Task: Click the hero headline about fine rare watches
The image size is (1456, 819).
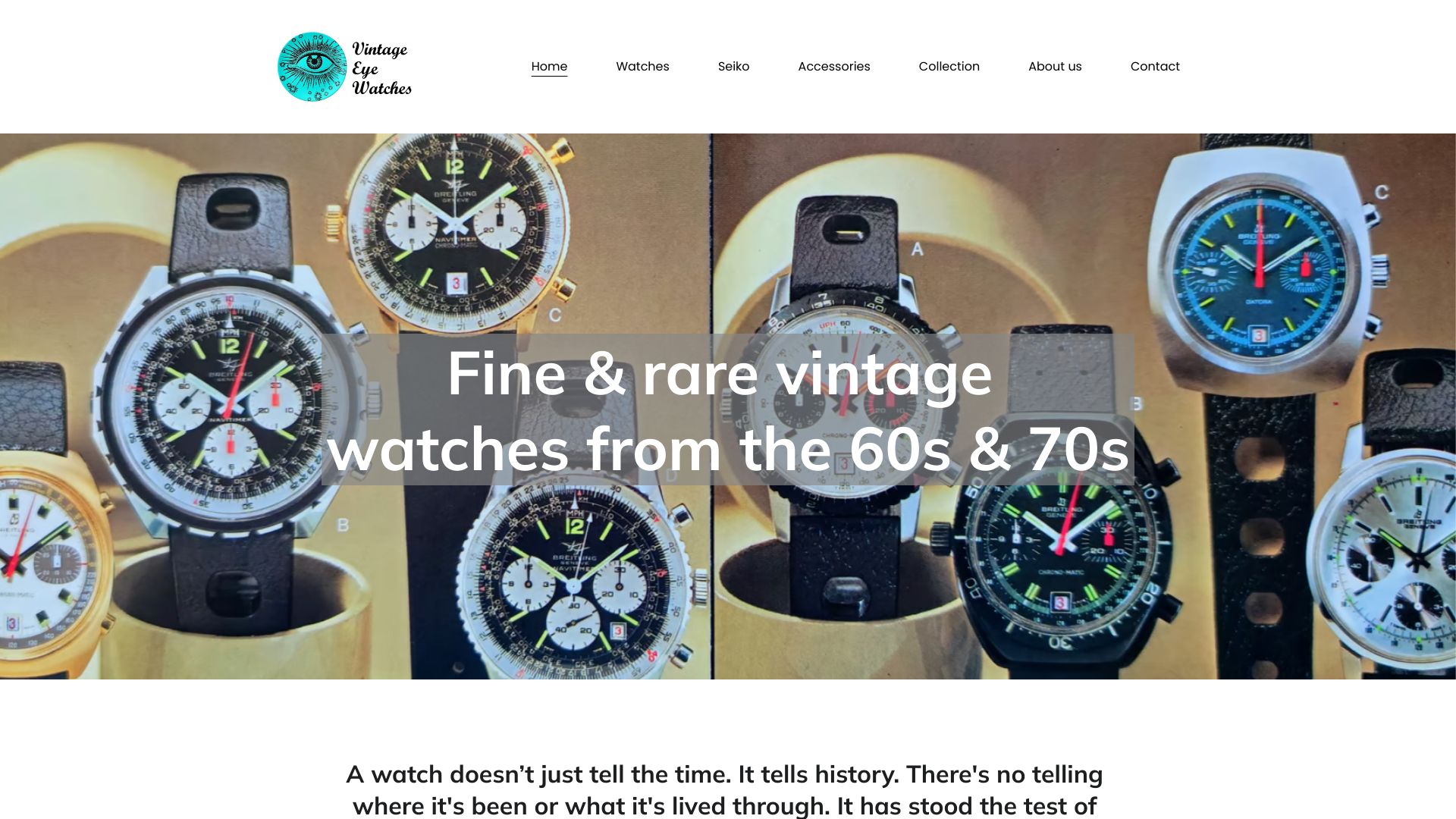Action: [x=727, y=410]
